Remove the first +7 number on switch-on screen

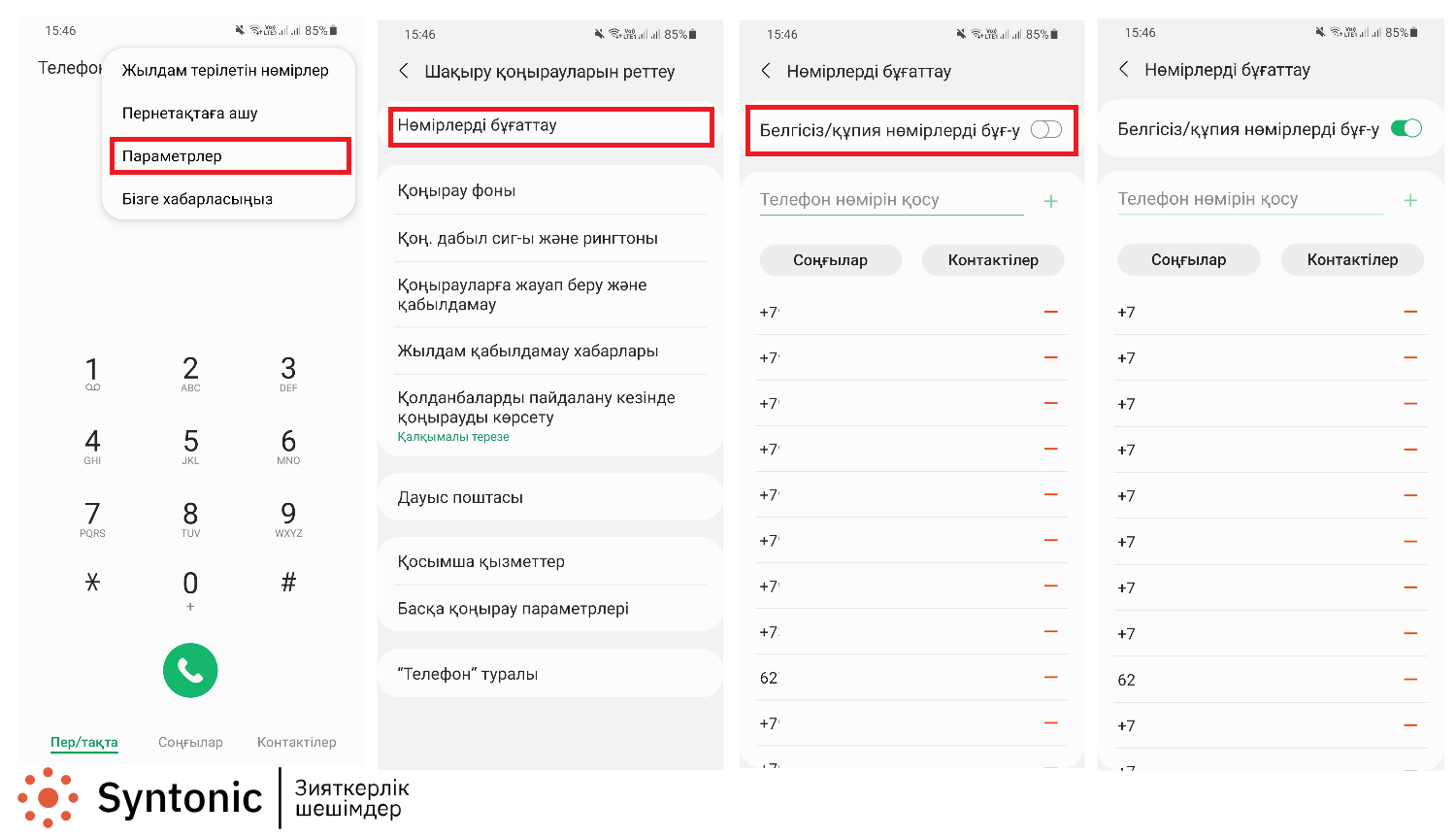coord(1410,312)
